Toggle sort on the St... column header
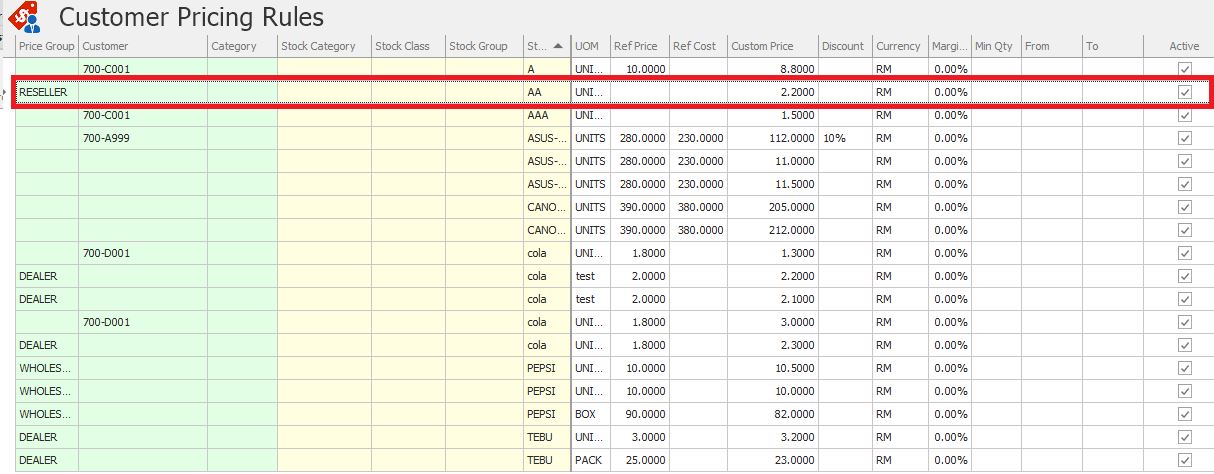 [547, 46]
